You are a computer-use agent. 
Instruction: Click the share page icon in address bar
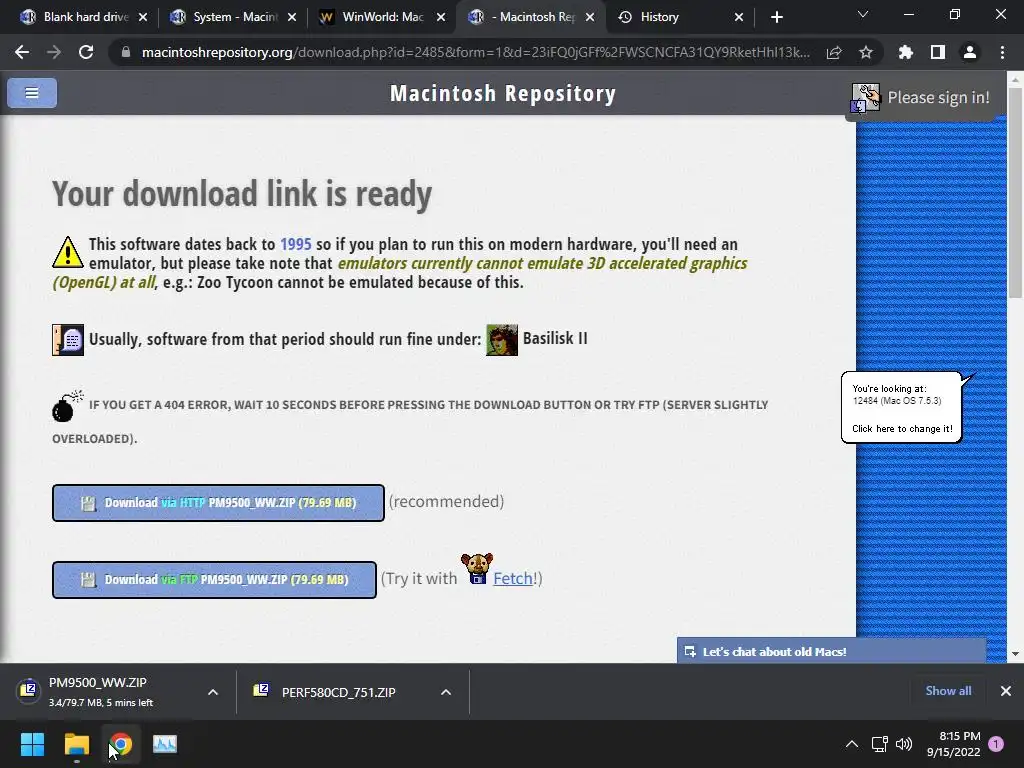tap(834, 52)
